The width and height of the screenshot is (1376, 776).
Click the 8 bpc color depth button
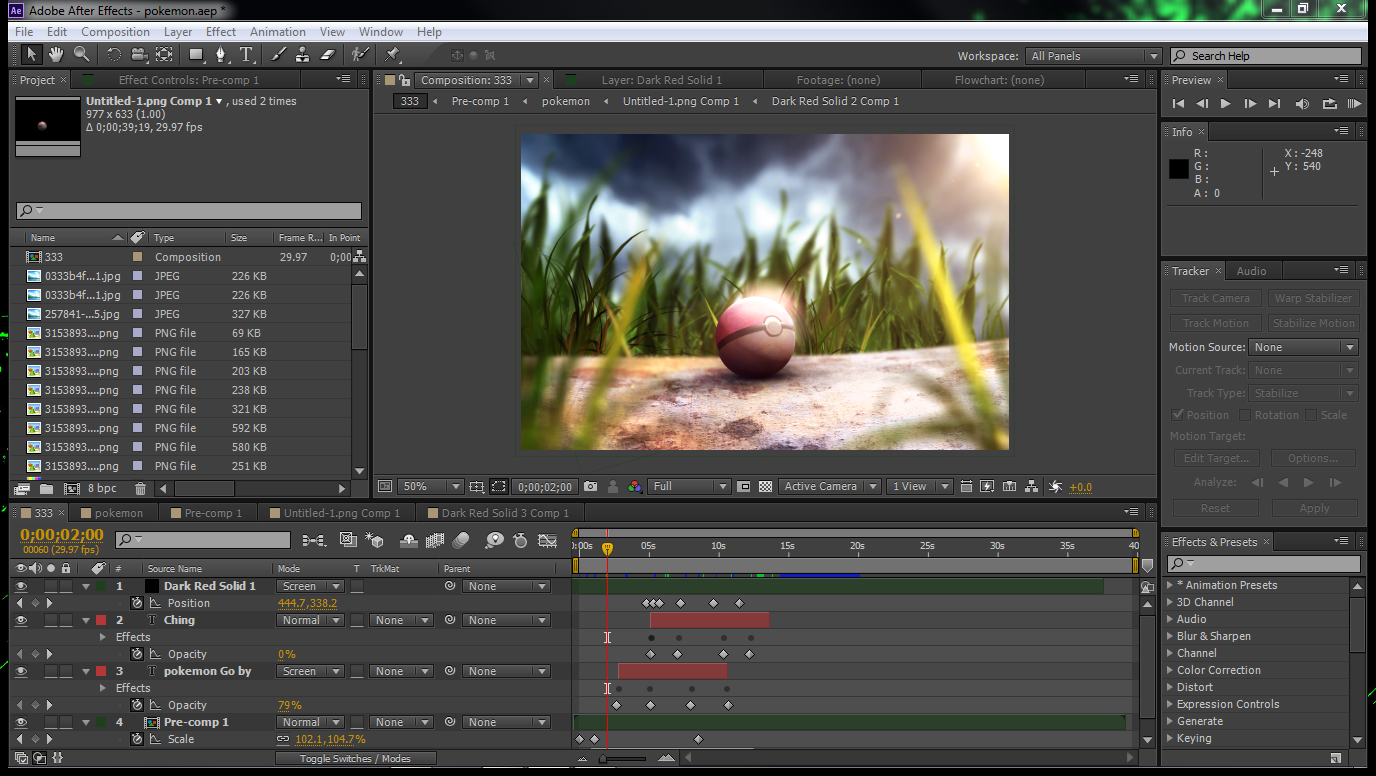pyautogui.click(x=102, y=489)
